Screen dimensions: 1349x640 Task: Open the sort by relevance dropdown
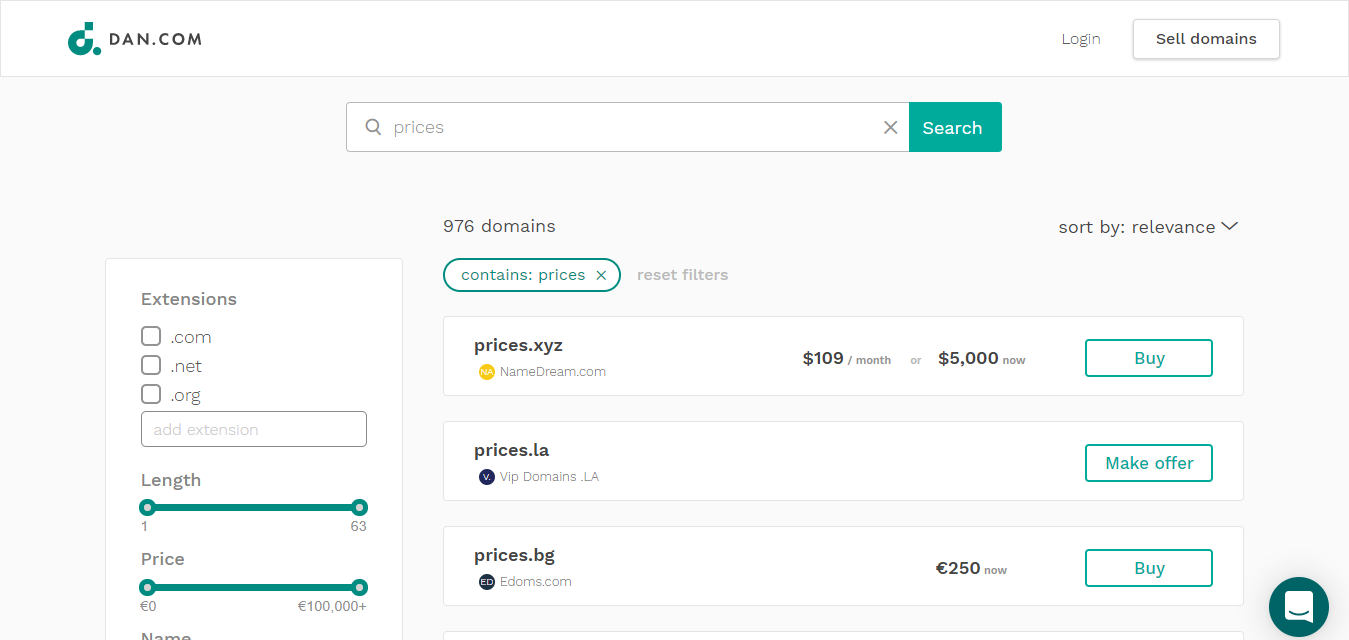pos(1148,227)
